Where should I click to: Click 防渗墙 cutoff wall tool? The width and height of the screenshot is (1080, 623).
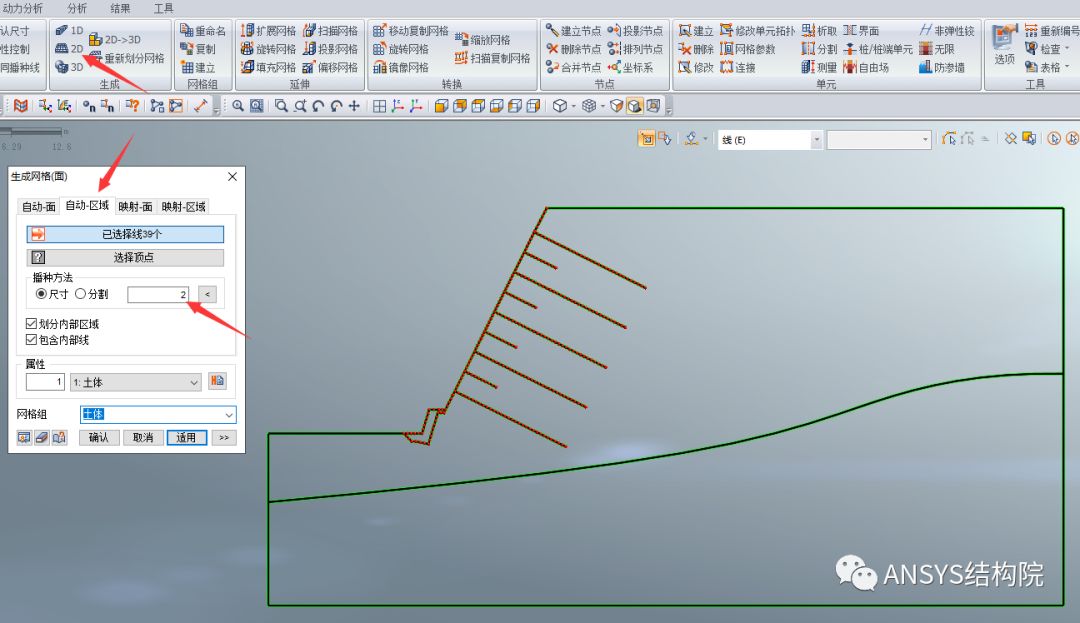[942, 67]
